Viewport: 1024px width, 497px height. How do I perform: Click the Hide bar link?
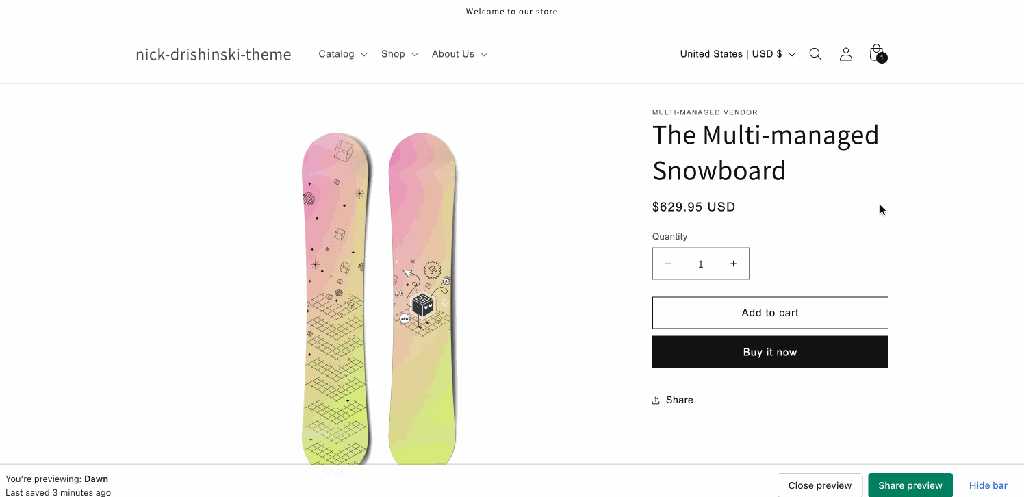(x=988, y=485)
